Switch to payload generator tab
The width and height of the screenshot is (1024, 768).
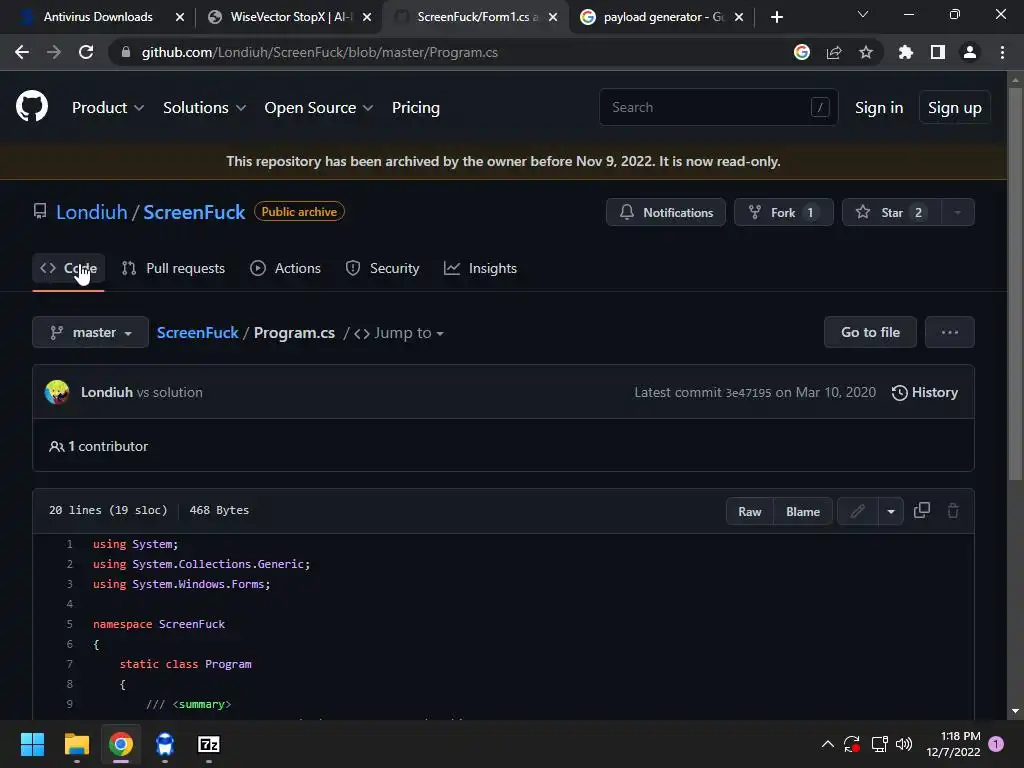coord(662,17)
